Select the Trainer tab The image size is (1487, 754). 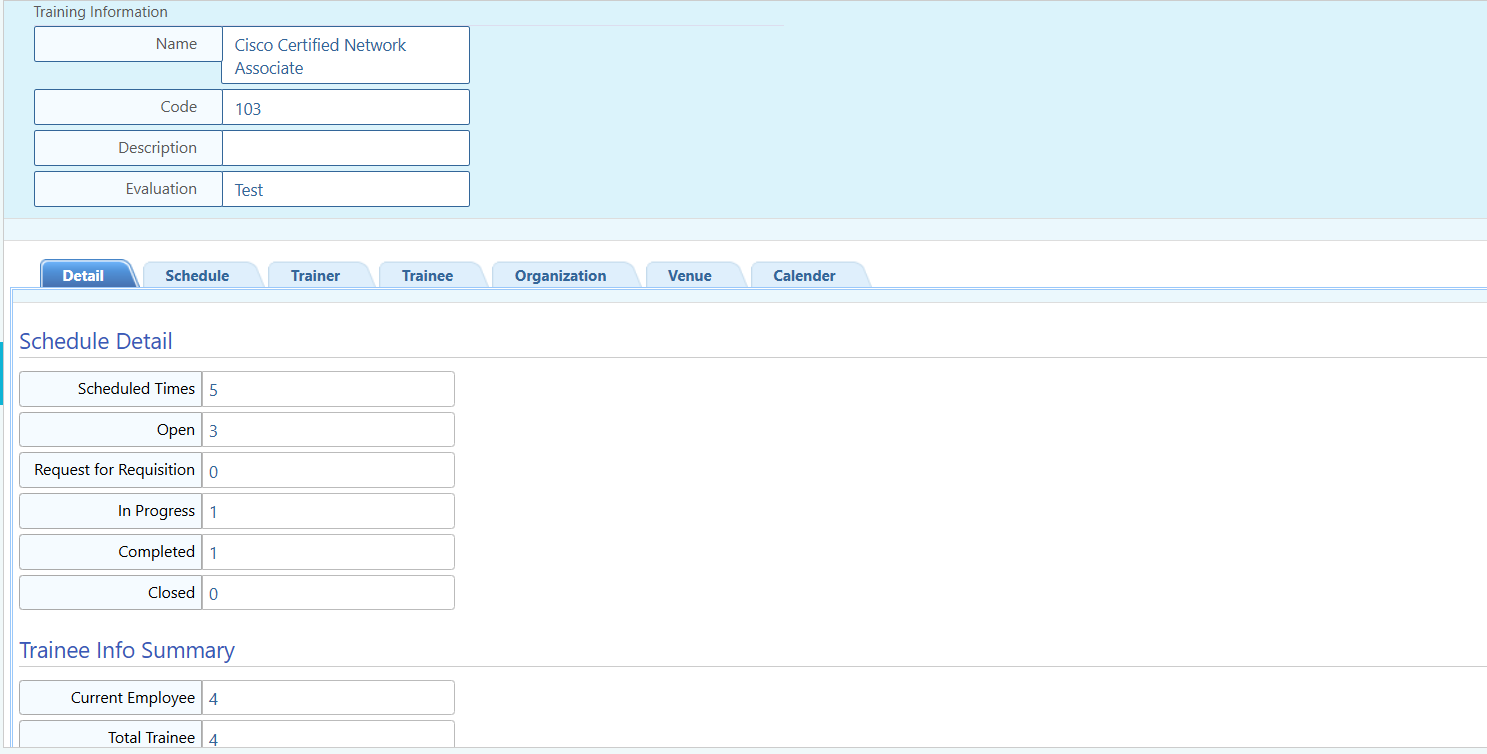point(315,276)
